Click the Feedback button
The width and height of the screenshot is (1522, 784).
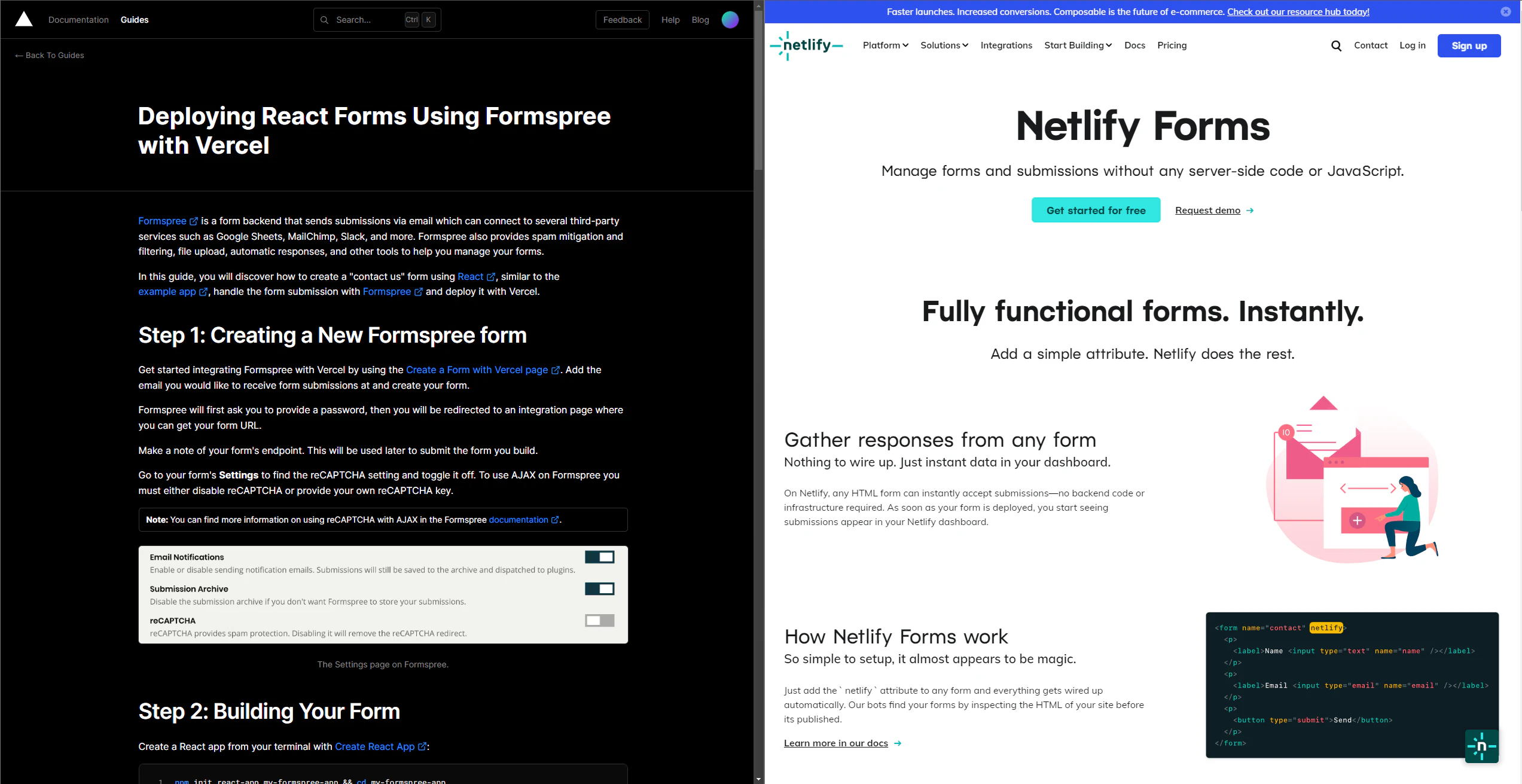623,20
